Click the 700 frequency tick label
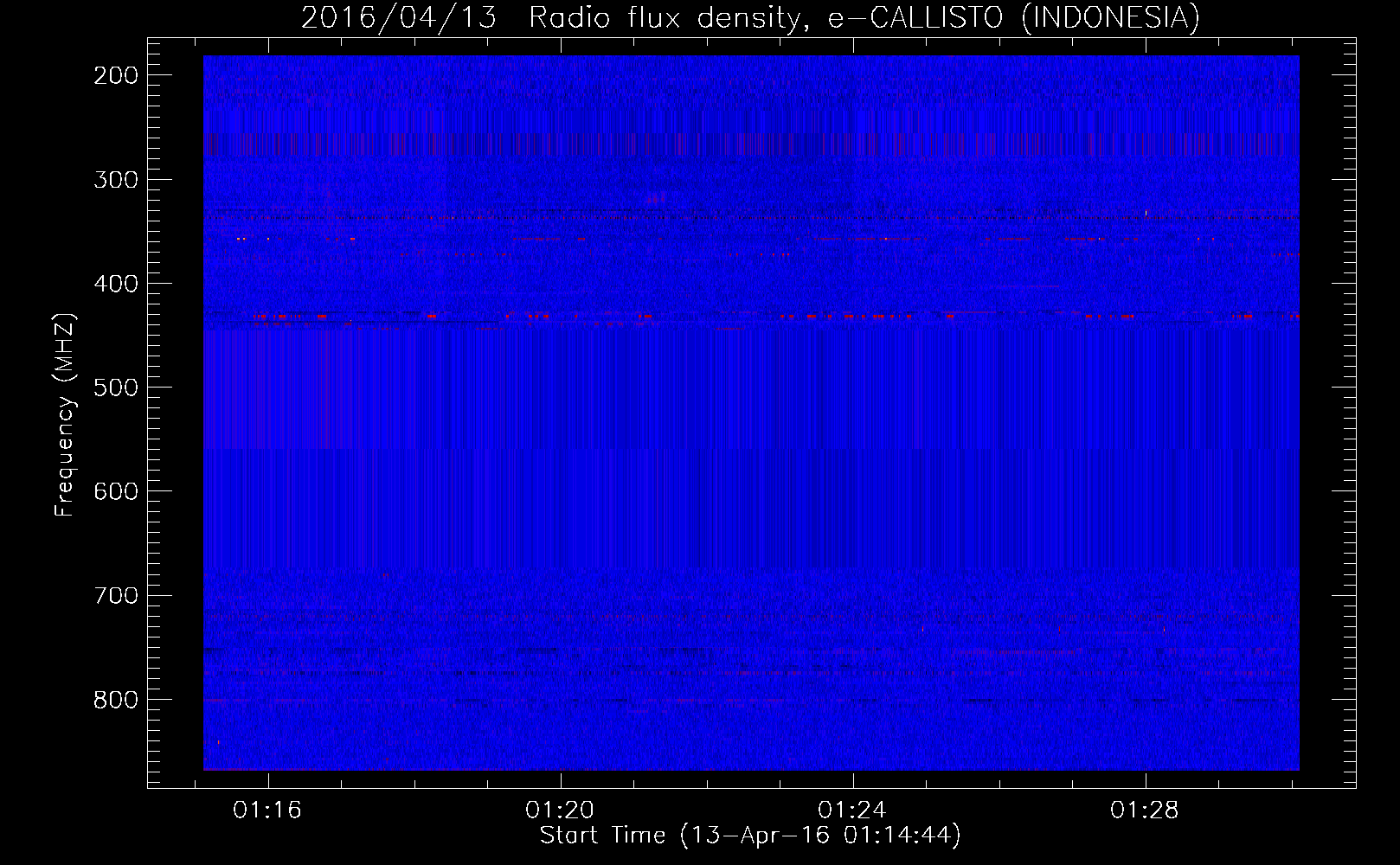This screenshot has height=865, width=1400. [116, 595]
